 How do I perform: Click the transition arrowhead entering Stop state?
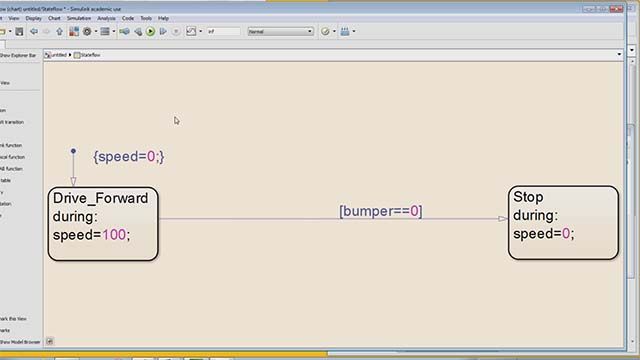[503, 219]
